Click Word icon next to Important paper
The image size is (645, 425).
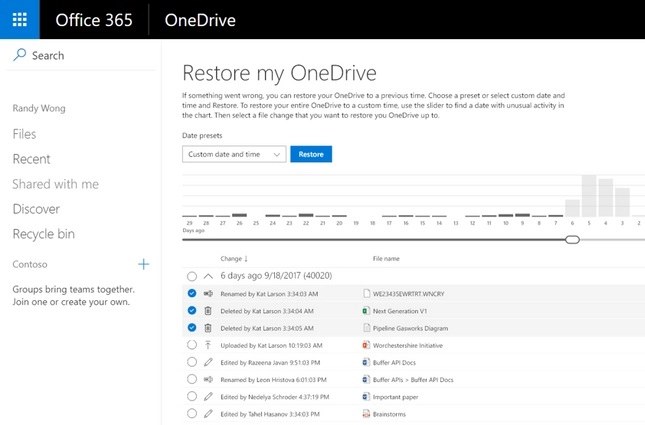(366, 396)
